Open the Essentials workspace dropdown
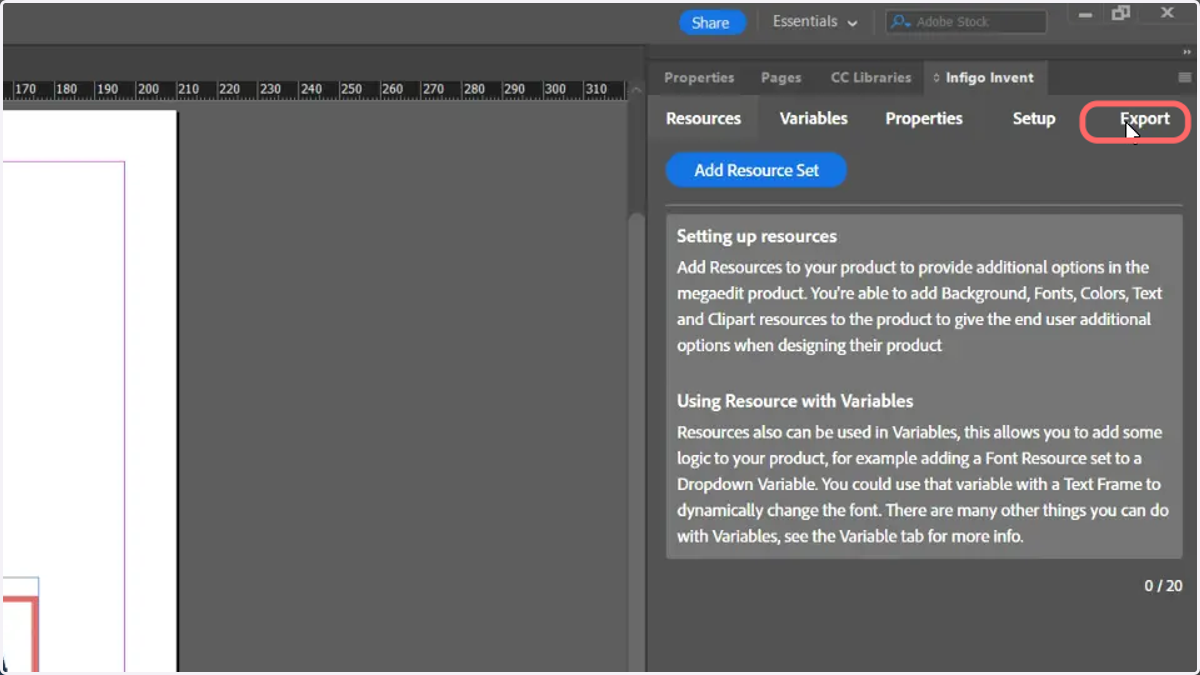This screenshot has height=675, width=1200. coord(815,22)
